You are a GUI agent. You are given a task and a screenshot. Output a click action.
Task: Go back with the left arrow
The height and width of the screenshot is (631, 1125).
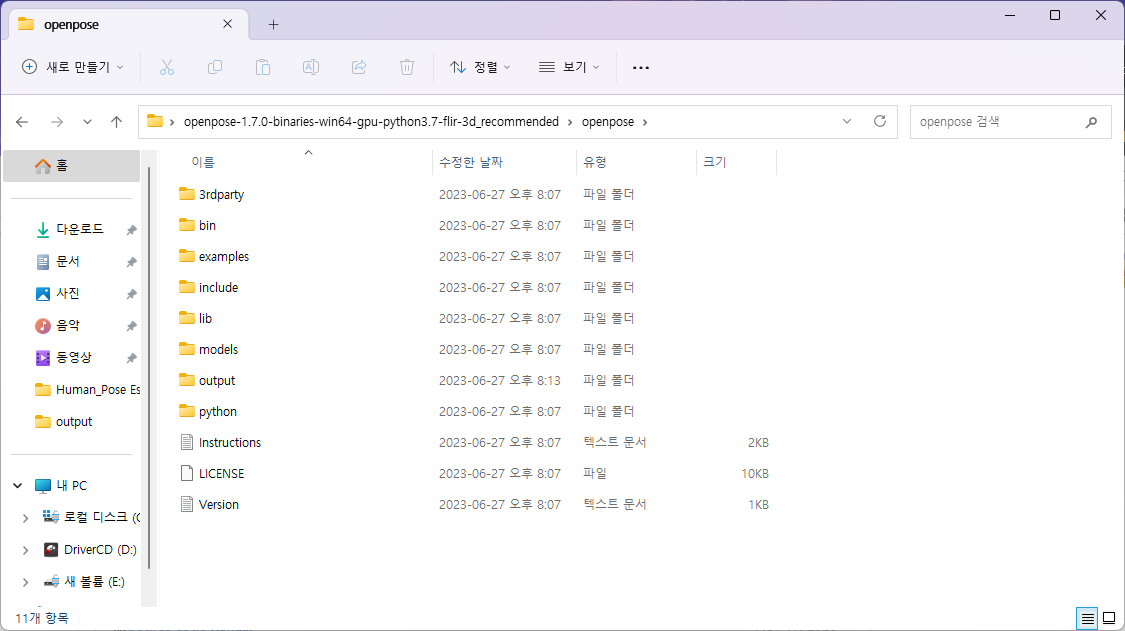[x=22, y=122]
